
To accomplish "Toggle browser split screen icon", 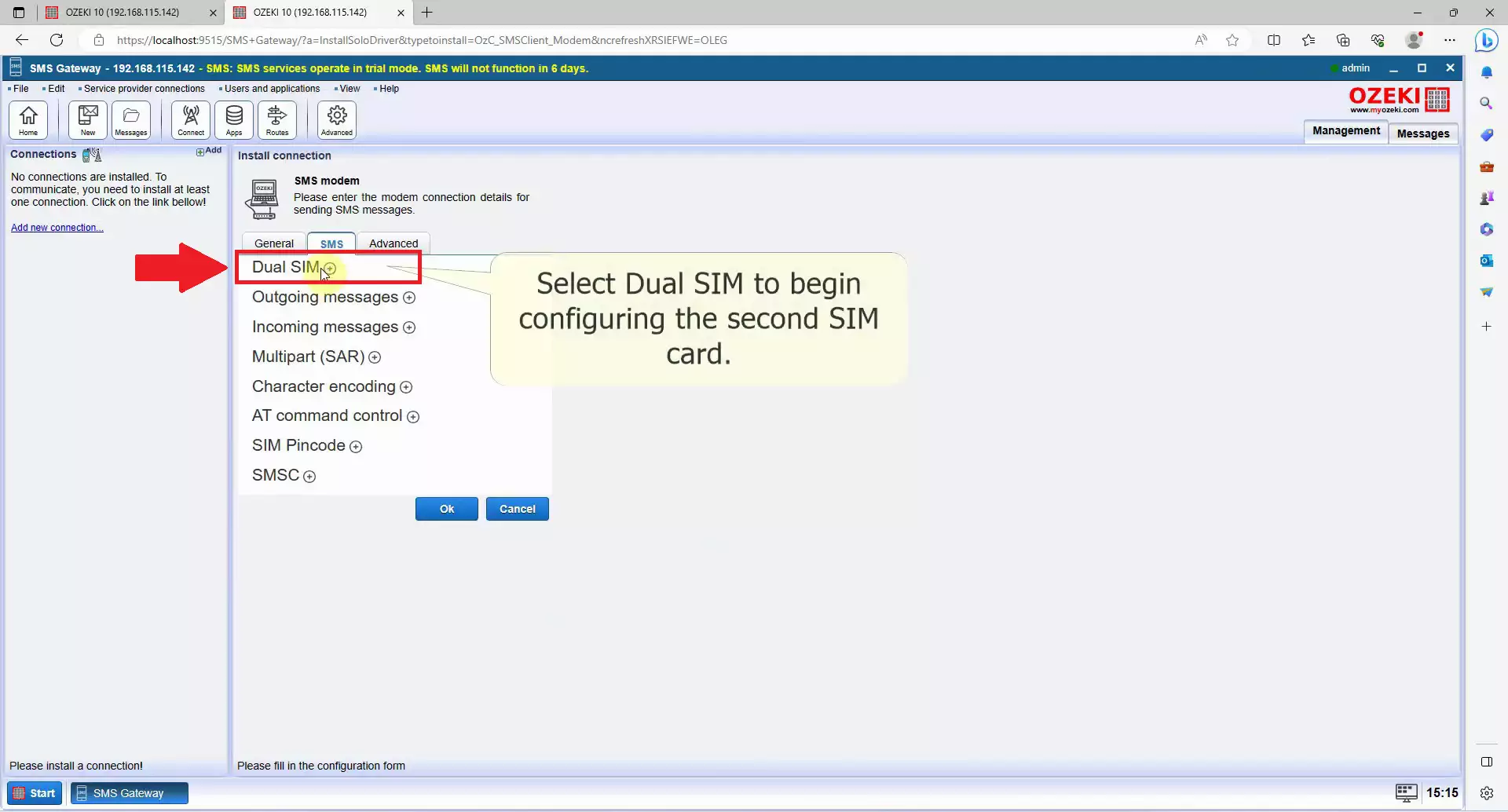I will tap(1274, 40).
